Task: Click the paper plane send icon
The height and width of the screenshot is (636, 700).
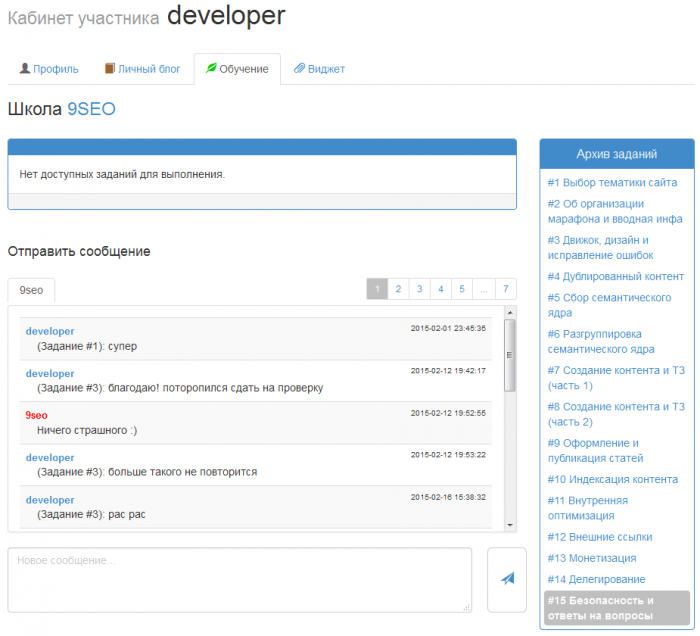Action: (x=507, y=579)
